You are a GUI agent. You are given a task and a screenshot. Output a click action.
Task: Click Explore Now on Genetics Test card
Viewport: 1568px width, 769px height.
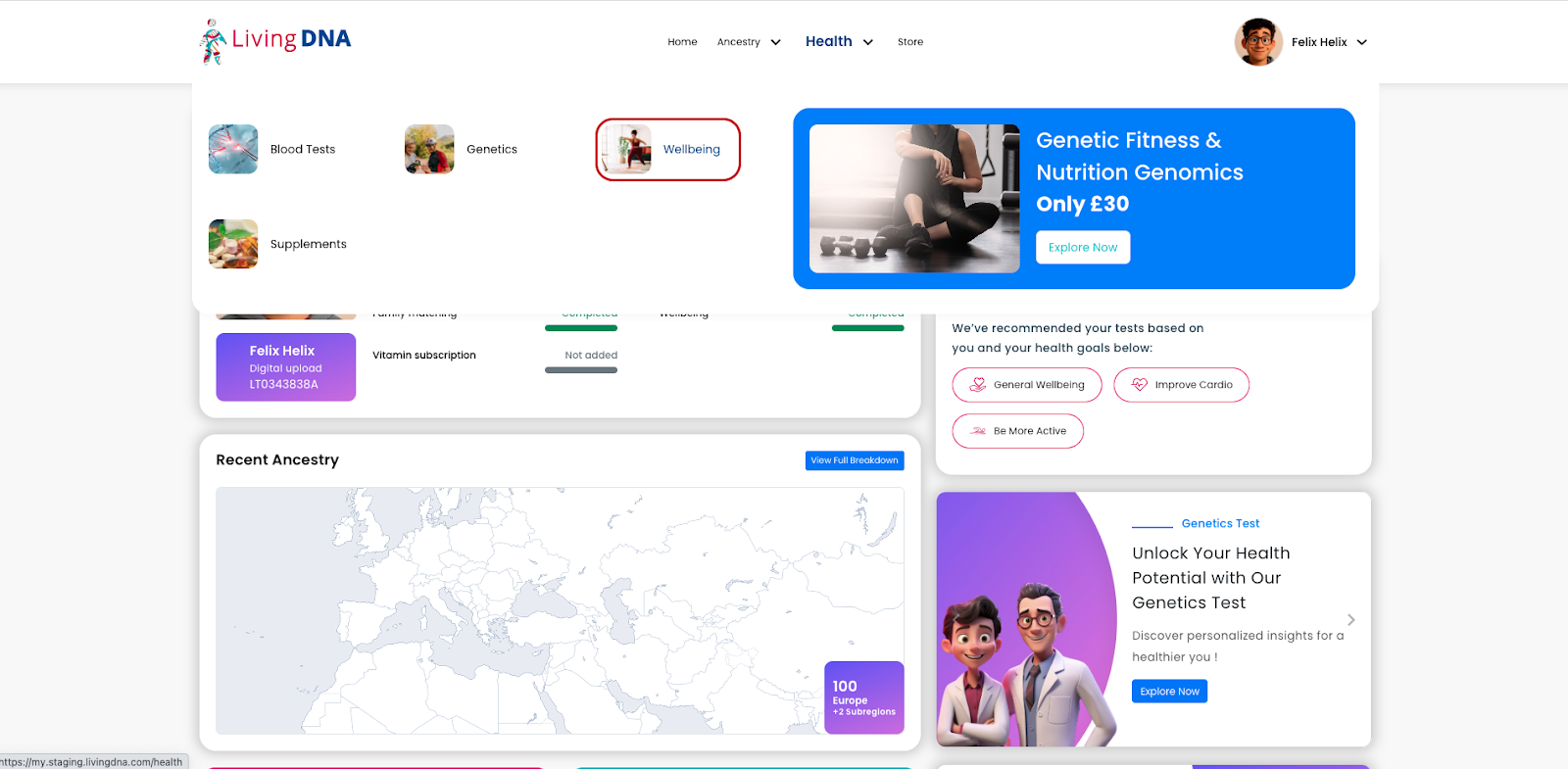click(x=1169, y=691)
